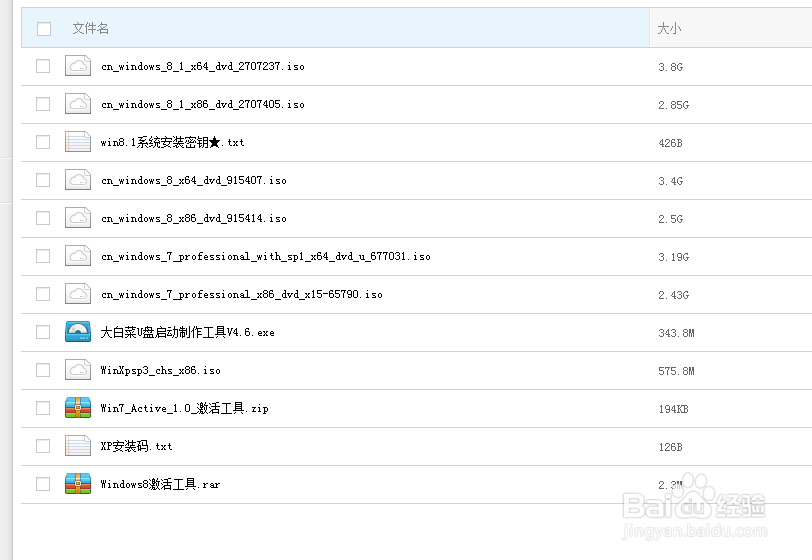The width and height of the screenshot is (812, 560).
Task: Check the box for Win7_Active_1.0_激活工具.zip
Action: click(x=43, y=408)
